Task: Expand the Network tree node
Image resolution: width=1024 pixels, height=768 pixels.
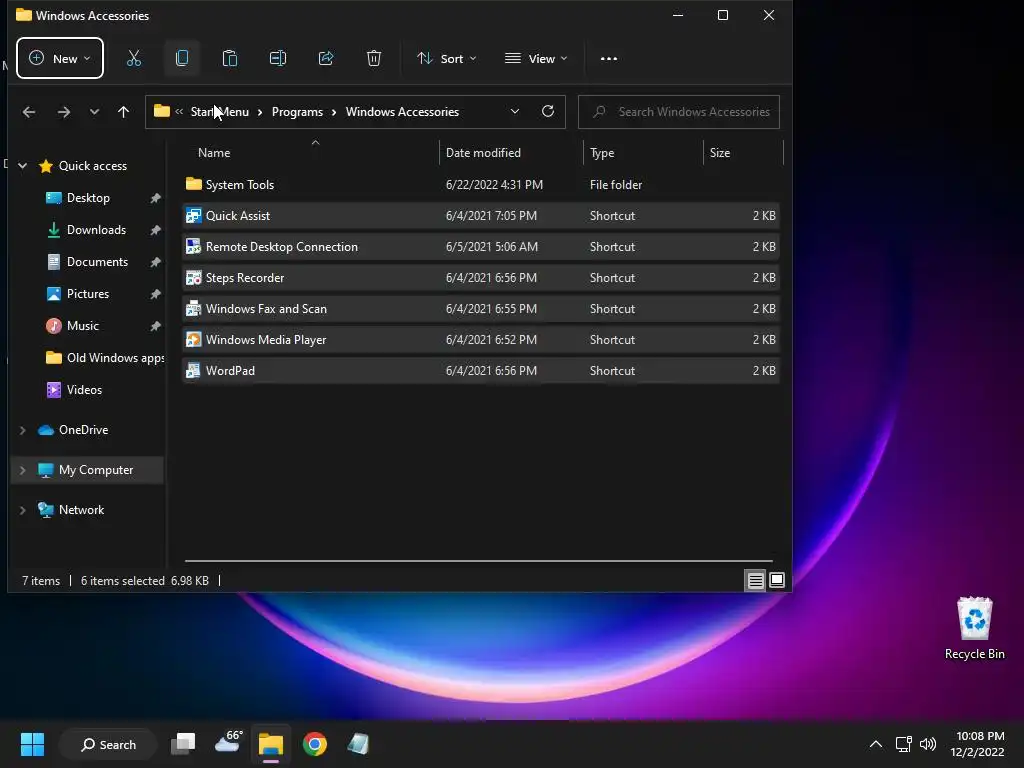Action: [x=22, y=510]
